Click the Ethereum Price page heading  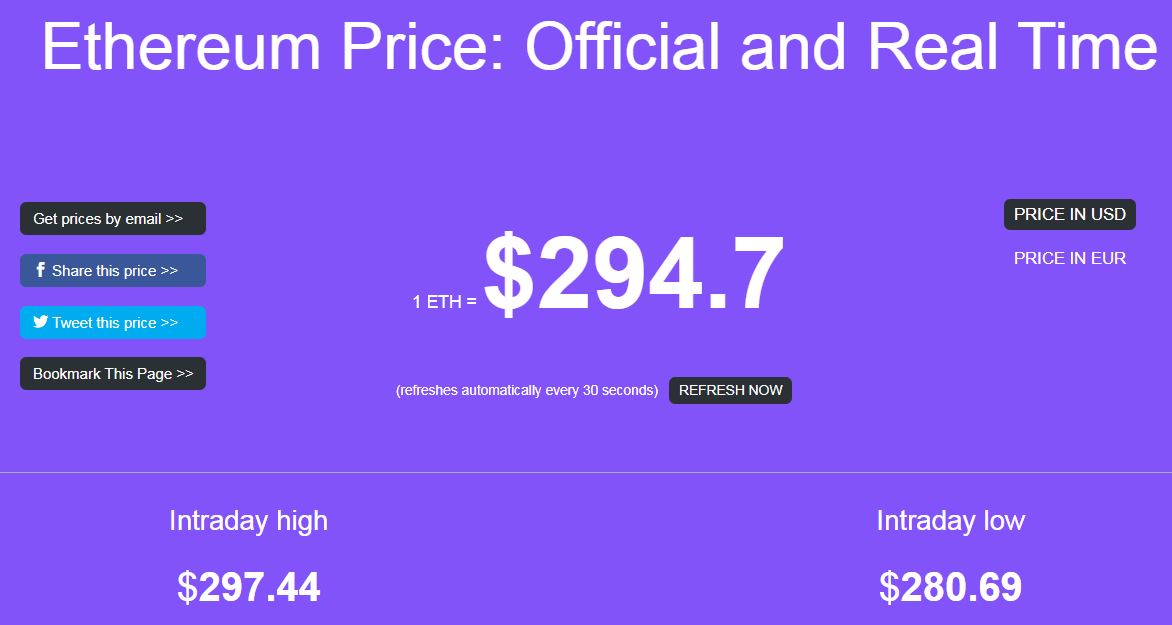pyautogui.click(x=599, y=46)
